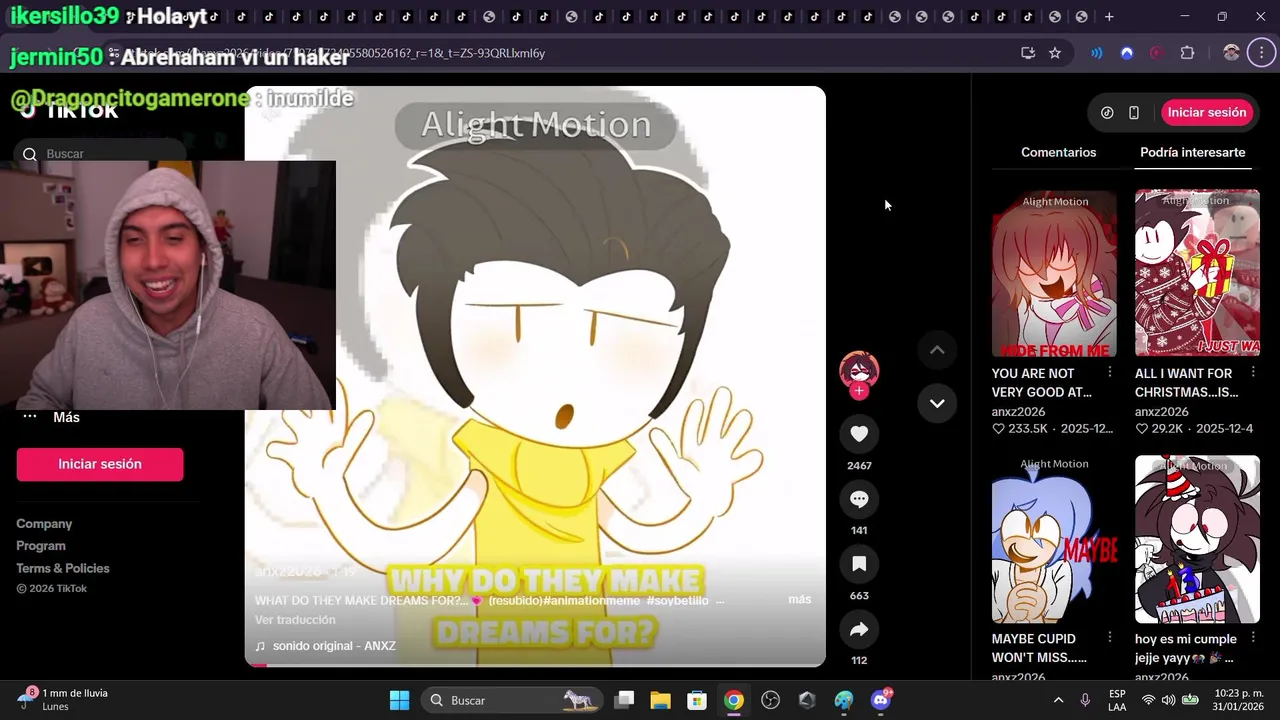1280x720 pixels.
Task: Open the #animationmeme hashtag
Action: pos(592,600)
